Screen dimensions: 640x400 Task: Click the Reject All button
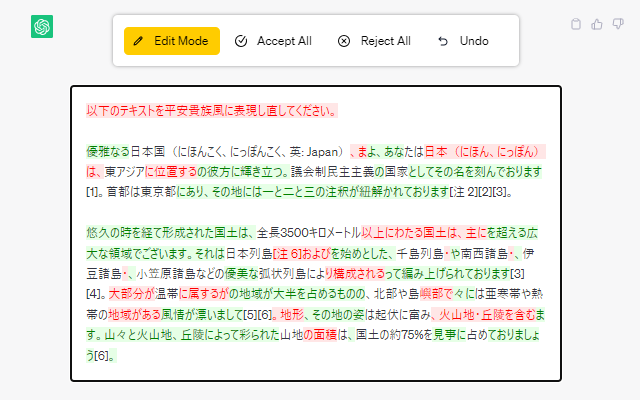pyautogui.click(x=374, y=41)
